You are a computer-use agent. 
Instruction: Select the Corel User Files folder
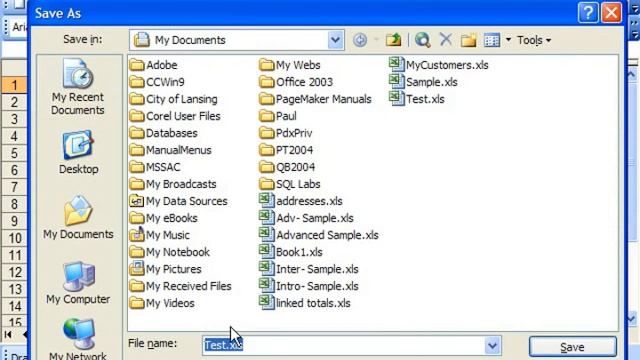(175, 116)
